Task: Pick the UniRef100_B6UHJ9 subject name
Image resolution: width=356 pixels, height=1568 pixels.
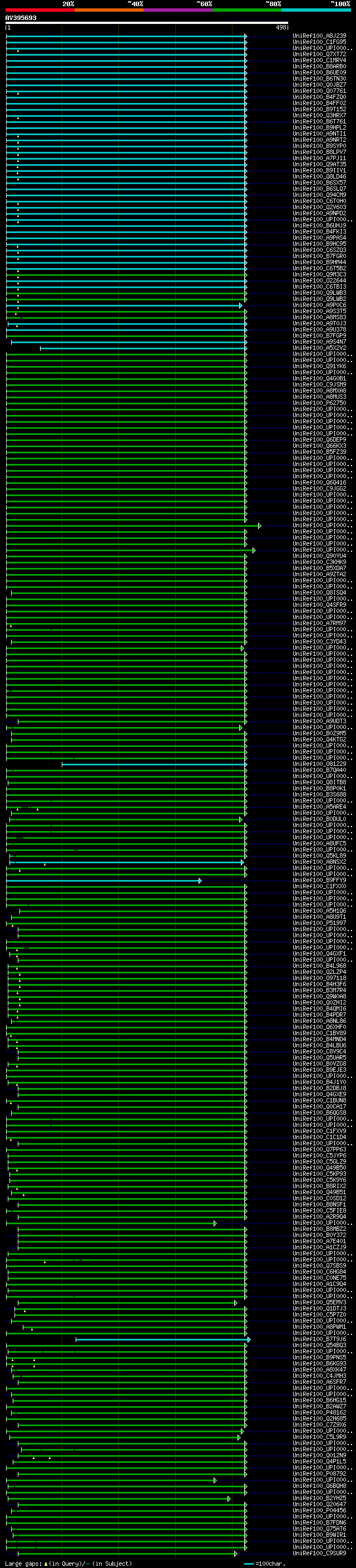Action: (x=319, y=225)
